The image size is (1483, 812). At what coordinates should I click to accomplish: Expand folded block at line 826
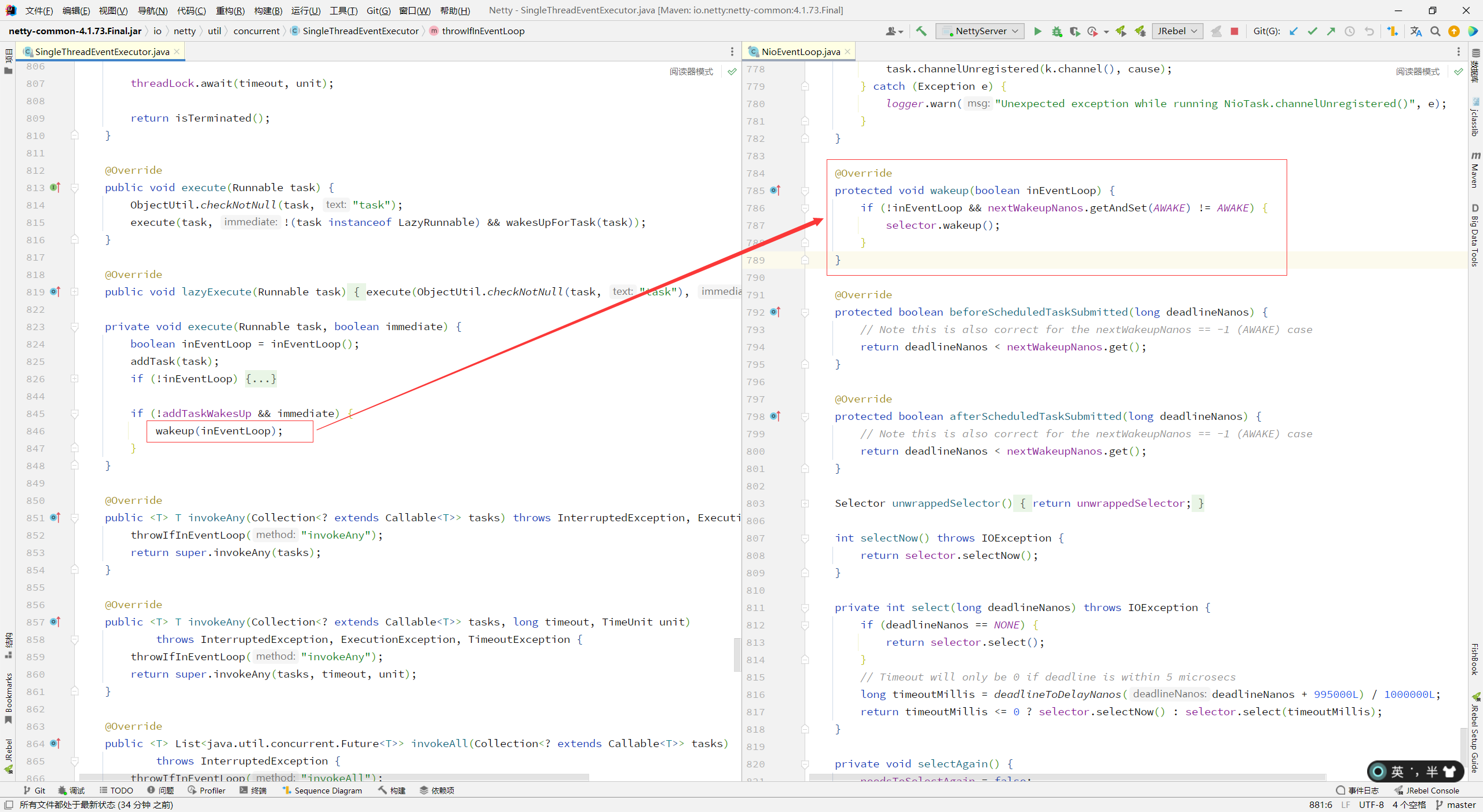pyautogui.click(x=75, y=379)
